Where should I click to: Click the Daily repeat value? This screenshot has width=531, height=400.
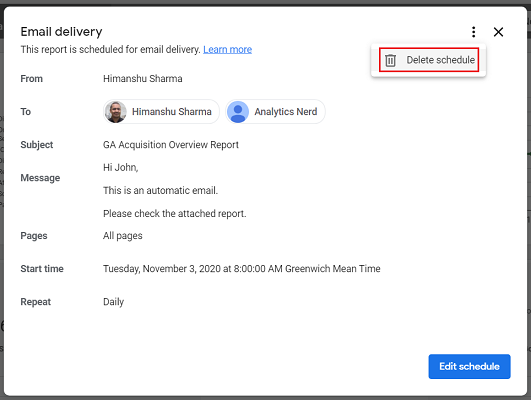113,302
